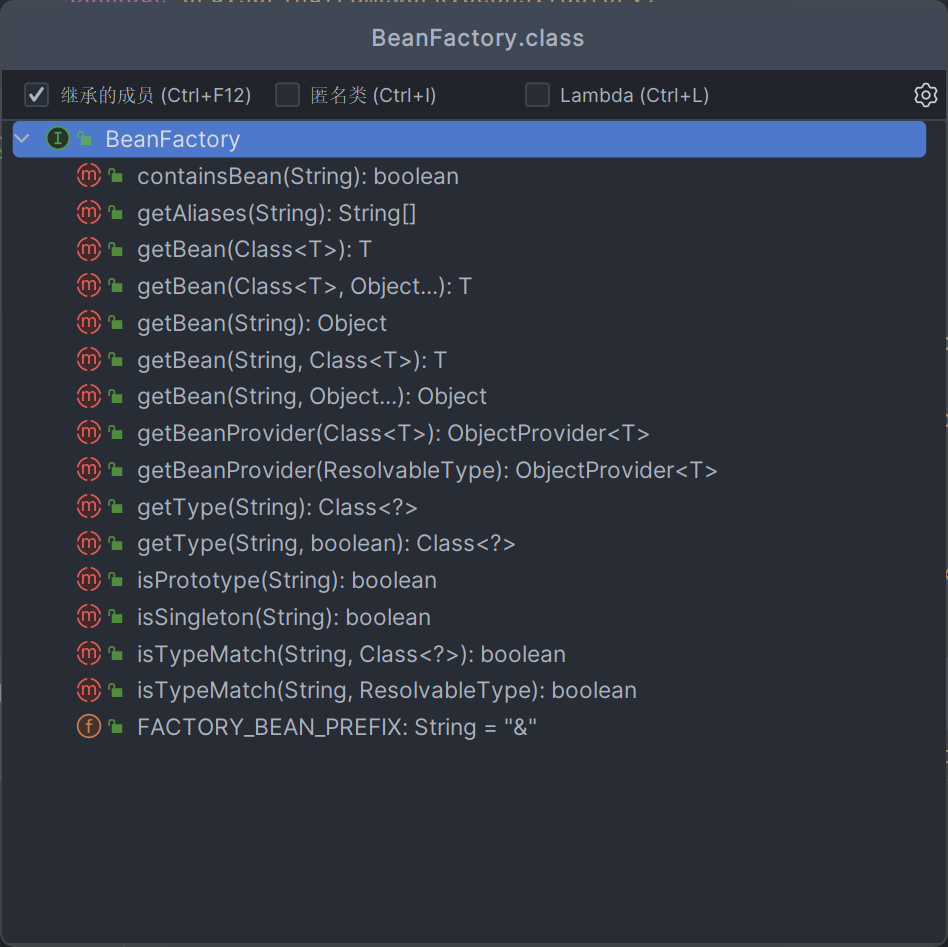This screenshot has width=948, height=947.
Task: Select the BeanFactory root item
Action: pyautogui.click(x=173, y=139)
